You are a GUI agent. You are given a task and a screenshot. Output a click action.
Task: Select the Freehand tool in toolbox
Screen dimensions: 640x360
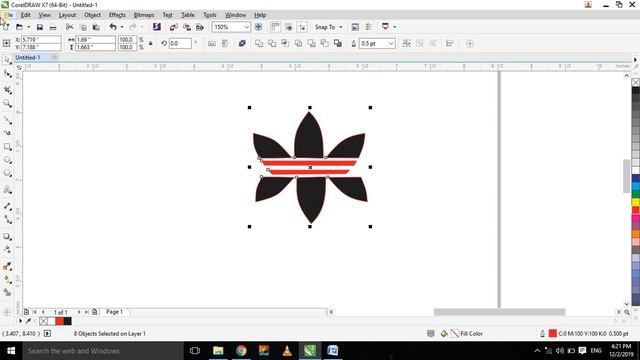(7, 120)
